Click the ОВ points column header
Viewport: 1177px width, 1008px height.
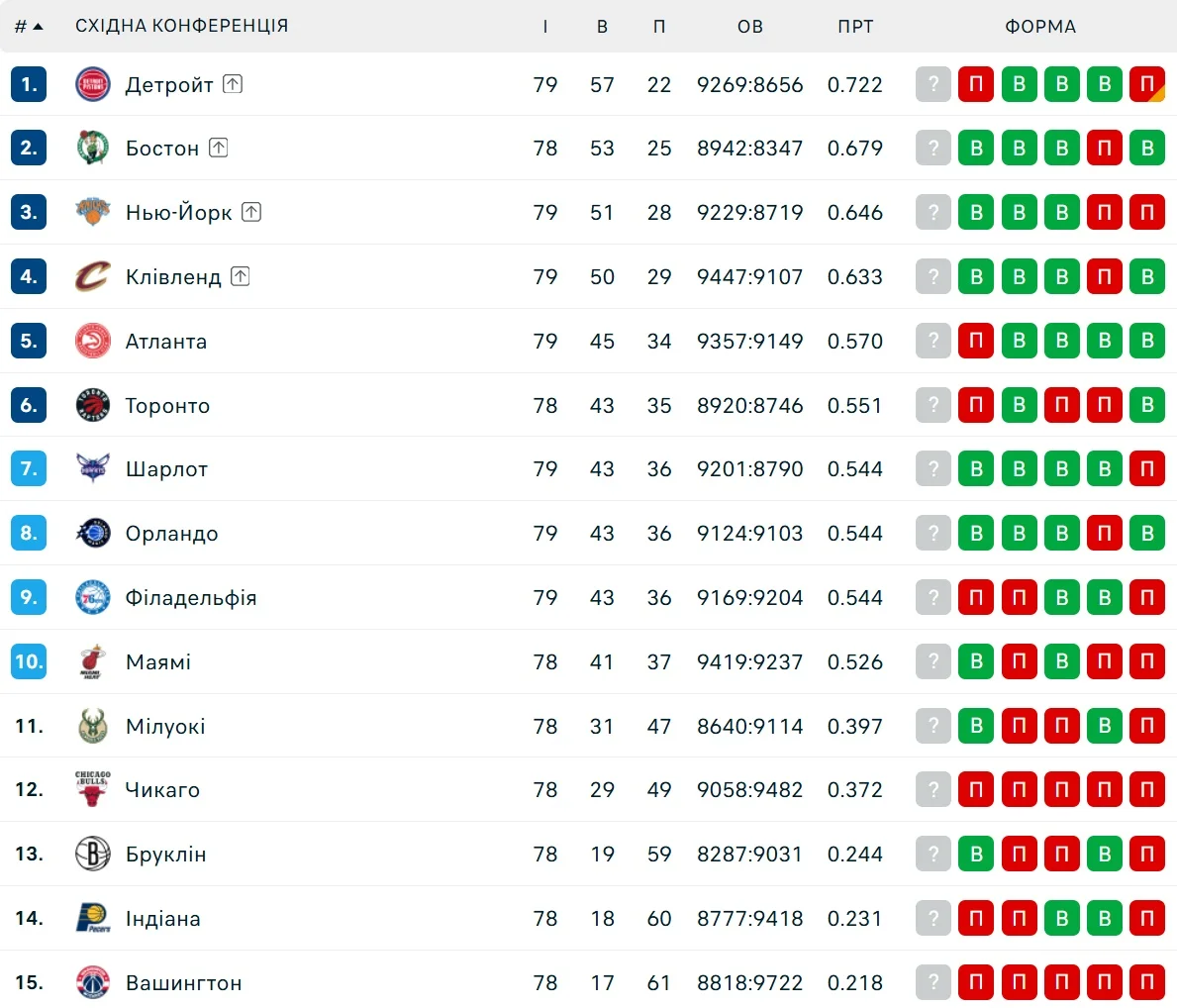click(x=750, y=26)
